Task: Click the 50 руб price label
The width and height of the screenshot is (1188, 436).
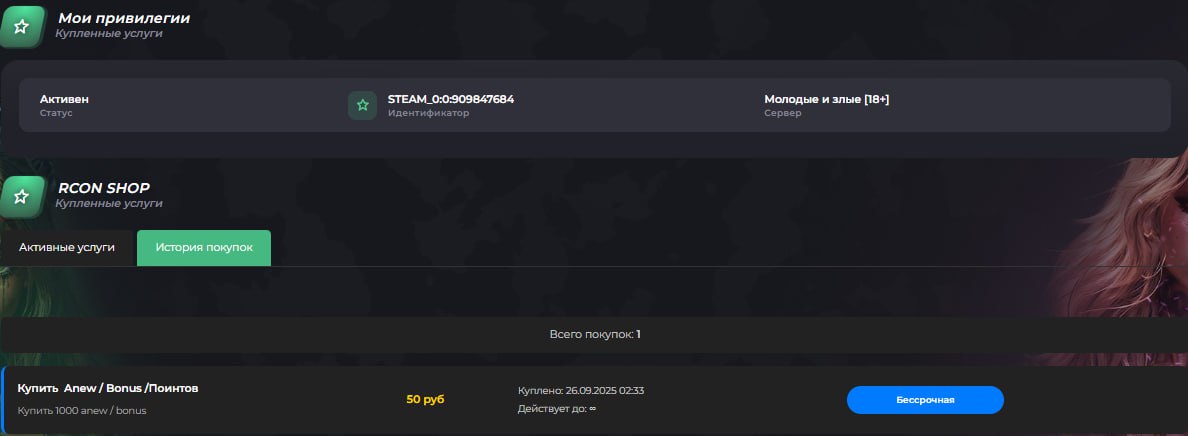Action: click(425, 400)
